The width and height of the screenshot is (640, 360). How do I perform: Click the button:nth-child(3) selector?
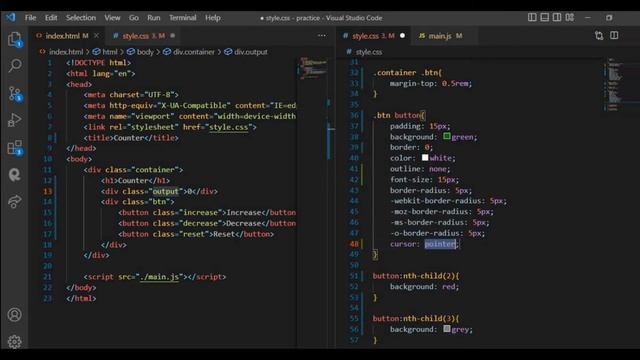coord(416,318)
